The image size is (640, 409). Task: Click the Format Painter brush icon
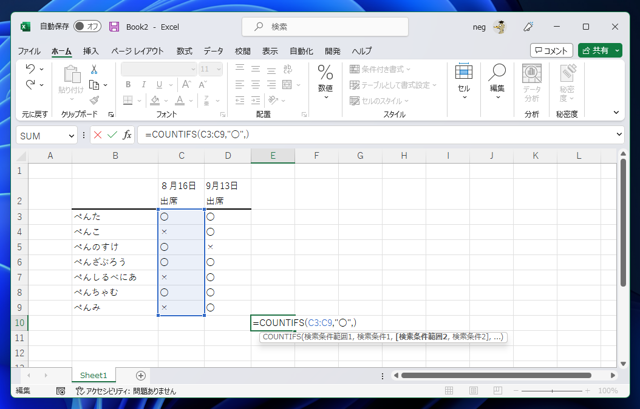(x=94, y=100)
